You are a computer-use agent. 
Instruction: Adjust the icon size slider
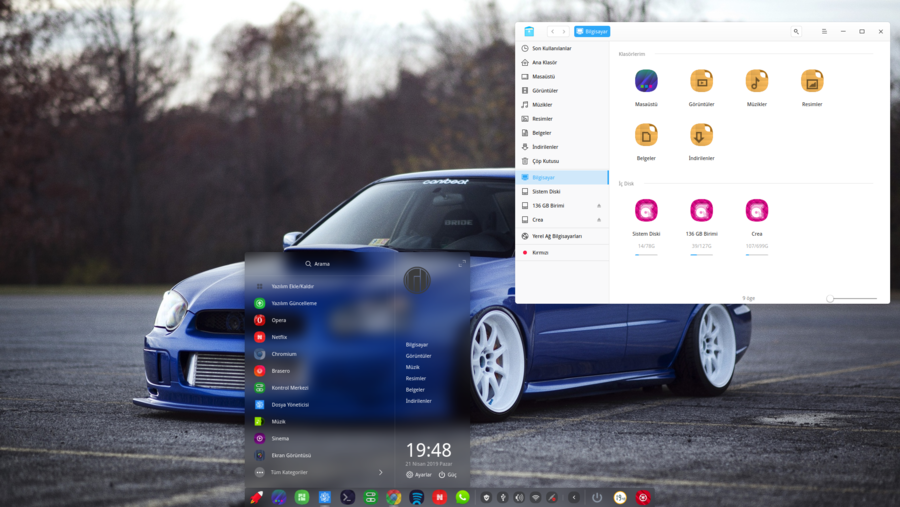pyautogui.click(x=830, y=298)
